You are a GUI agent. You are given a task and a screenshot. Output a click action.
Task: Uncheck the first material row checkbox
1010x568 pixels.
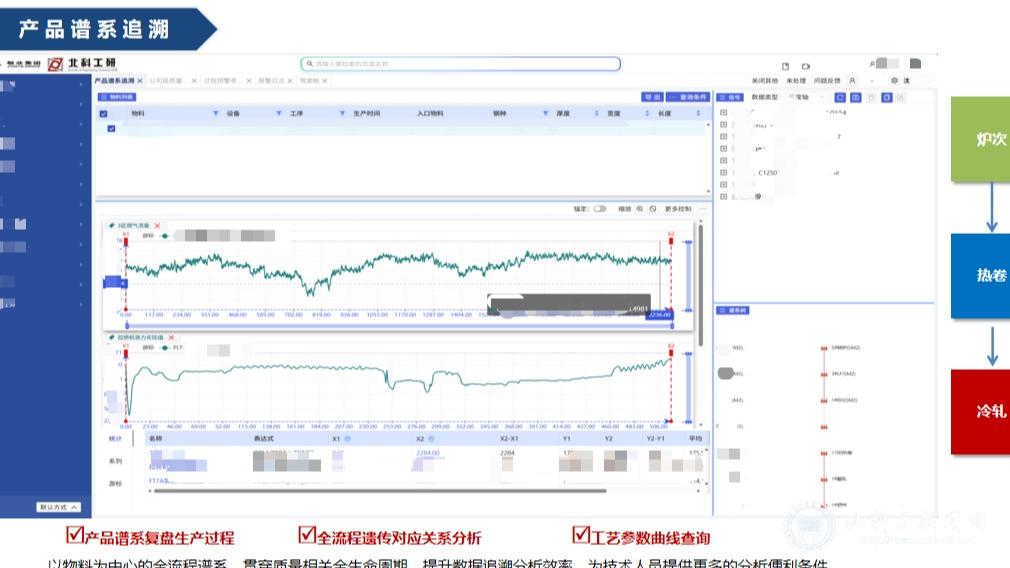111,129
